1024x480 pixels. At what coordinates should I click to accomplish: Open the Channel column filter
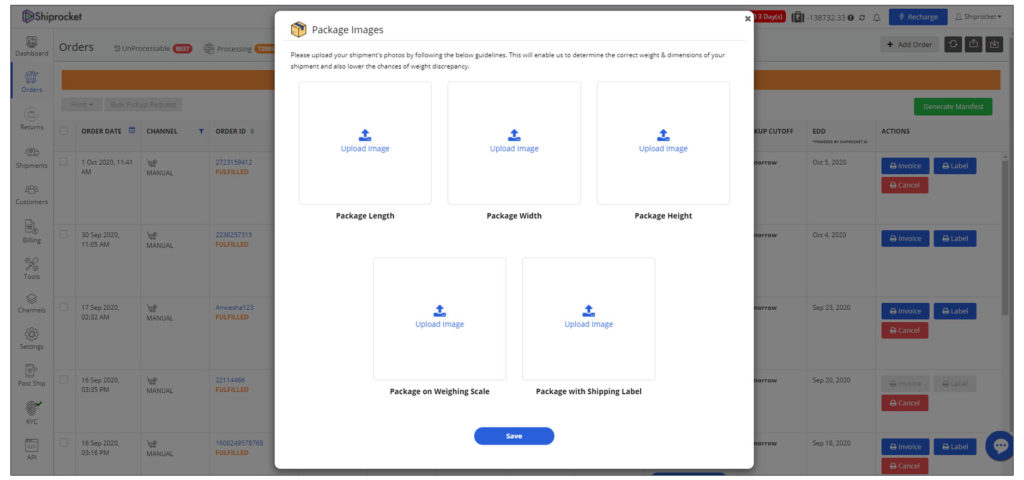point(201,131)
